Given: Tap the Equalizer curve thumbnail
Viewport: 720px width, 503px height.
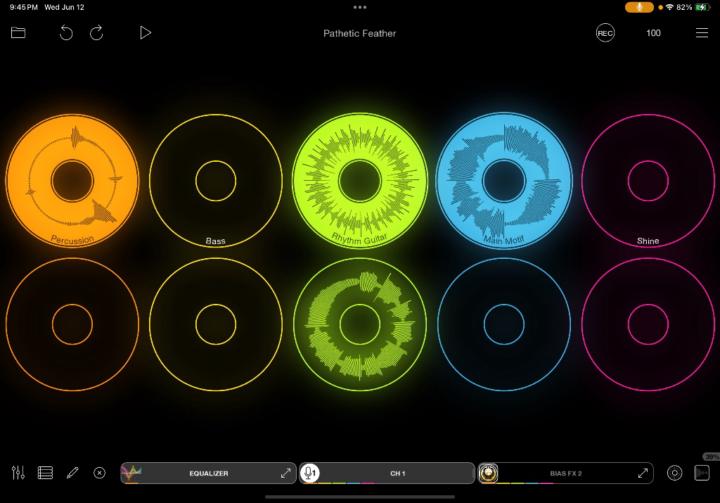Looking at the screenshot, I should [x=131, y=473].
